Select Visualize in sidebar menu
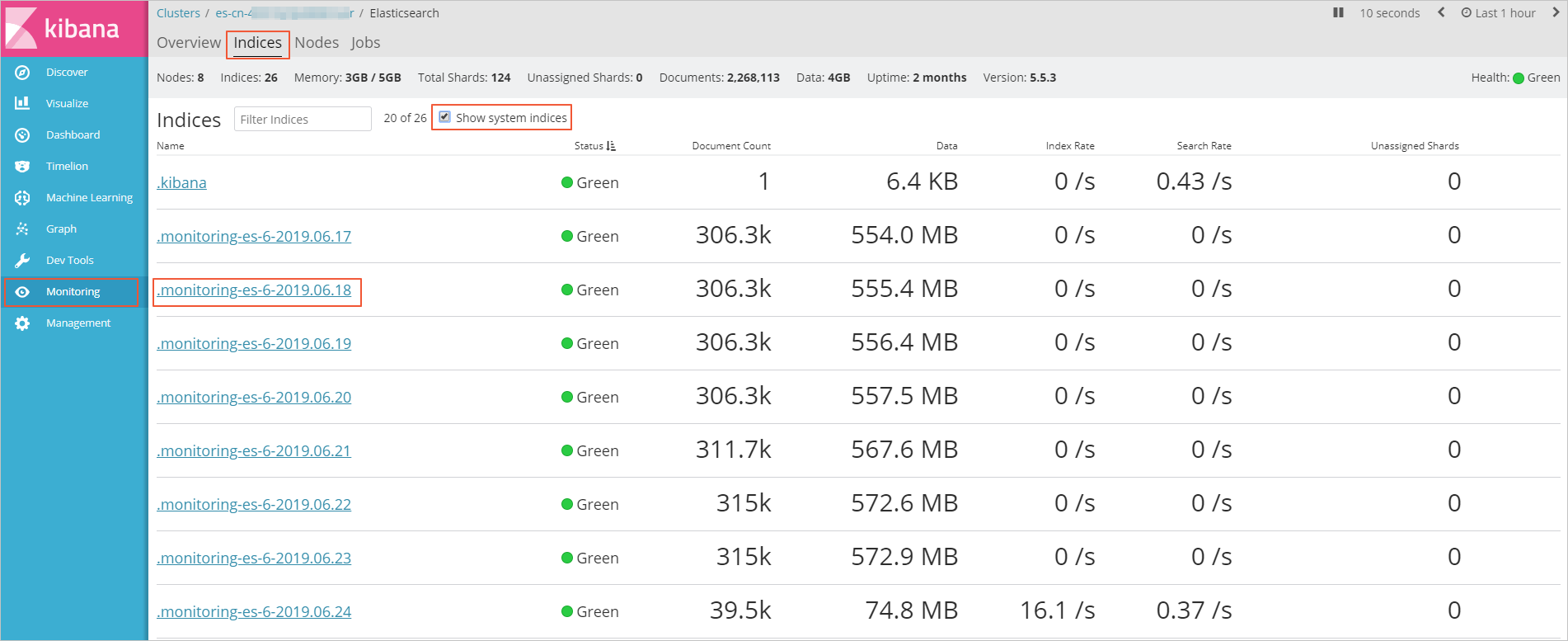 tap(67, 104)
